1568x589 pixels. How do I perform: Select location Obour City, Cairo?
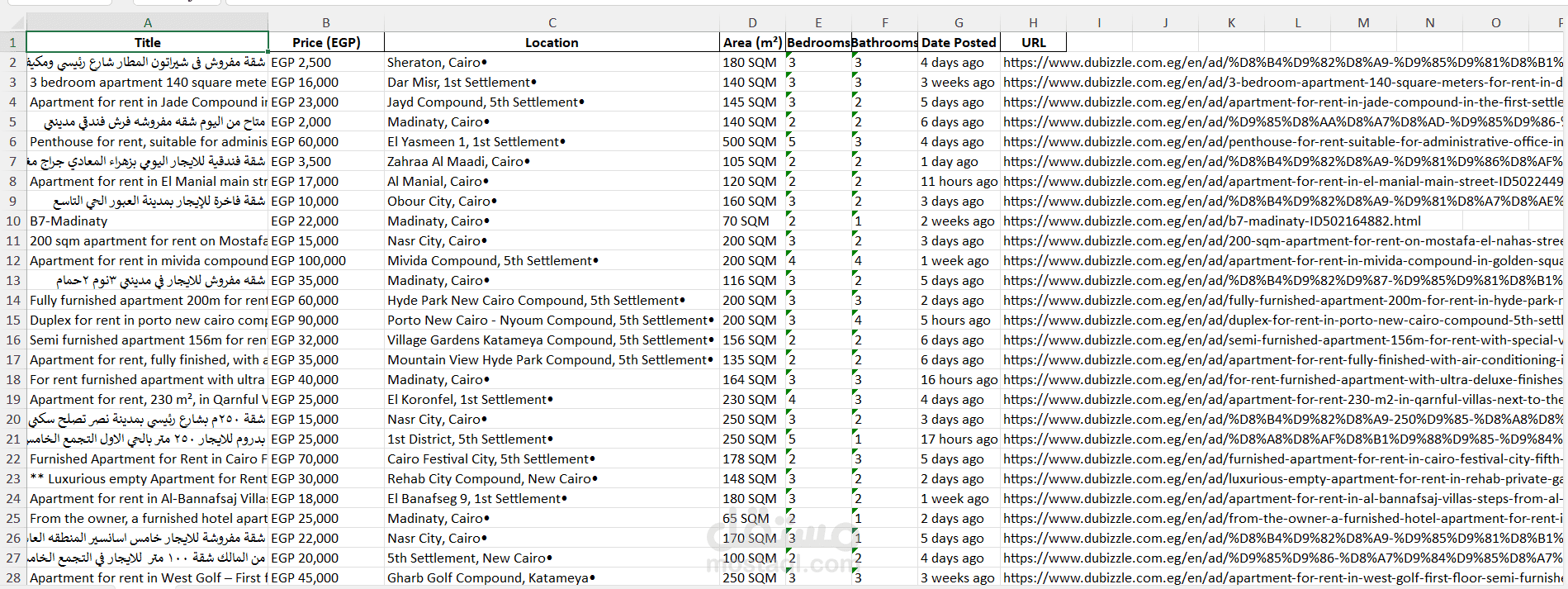point(552,201)
